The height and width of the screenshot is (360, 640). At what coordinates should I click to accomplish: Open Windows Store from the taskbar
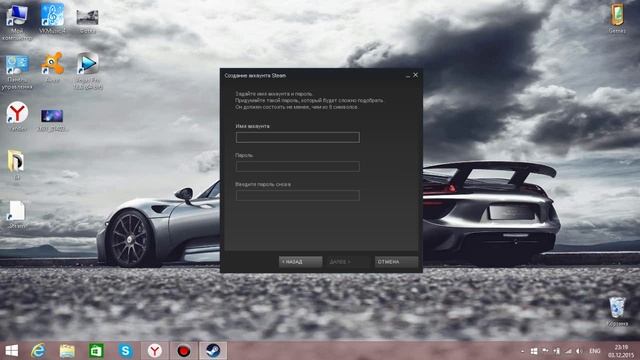click(96, 351)
